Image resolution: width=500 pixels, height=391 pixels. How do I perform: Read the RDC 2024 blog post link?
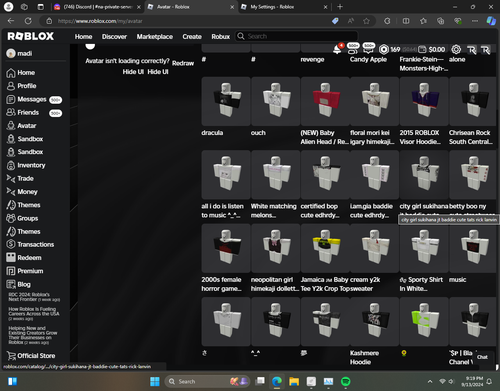coord(34,297)
